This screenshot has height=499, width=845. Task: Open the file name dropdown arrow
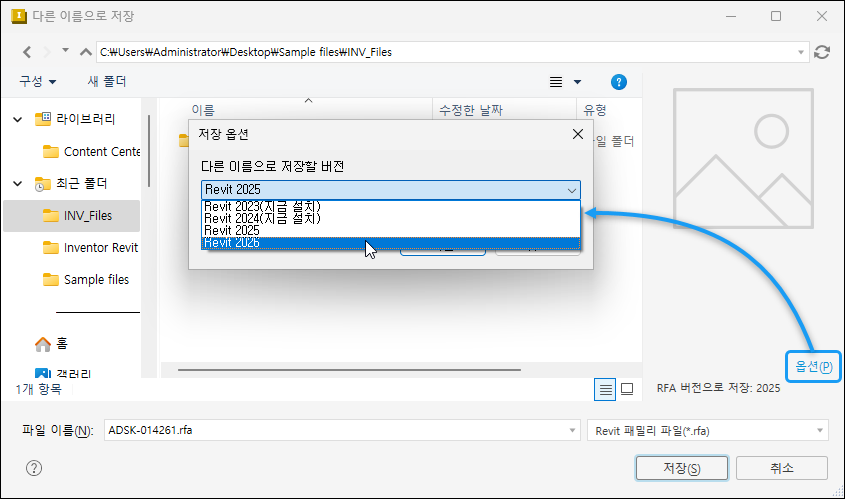(572, 430)
